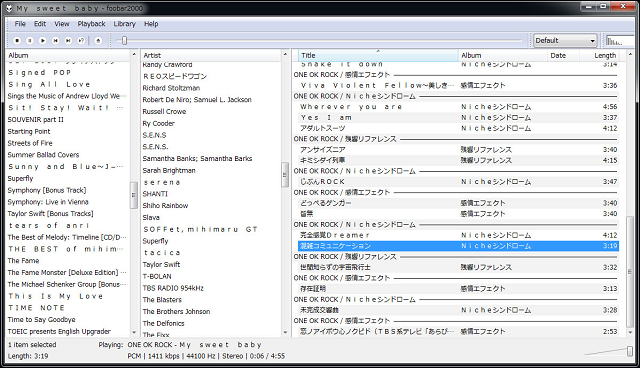
Task: Sort playlist by the Date column header
Action: 564,55
